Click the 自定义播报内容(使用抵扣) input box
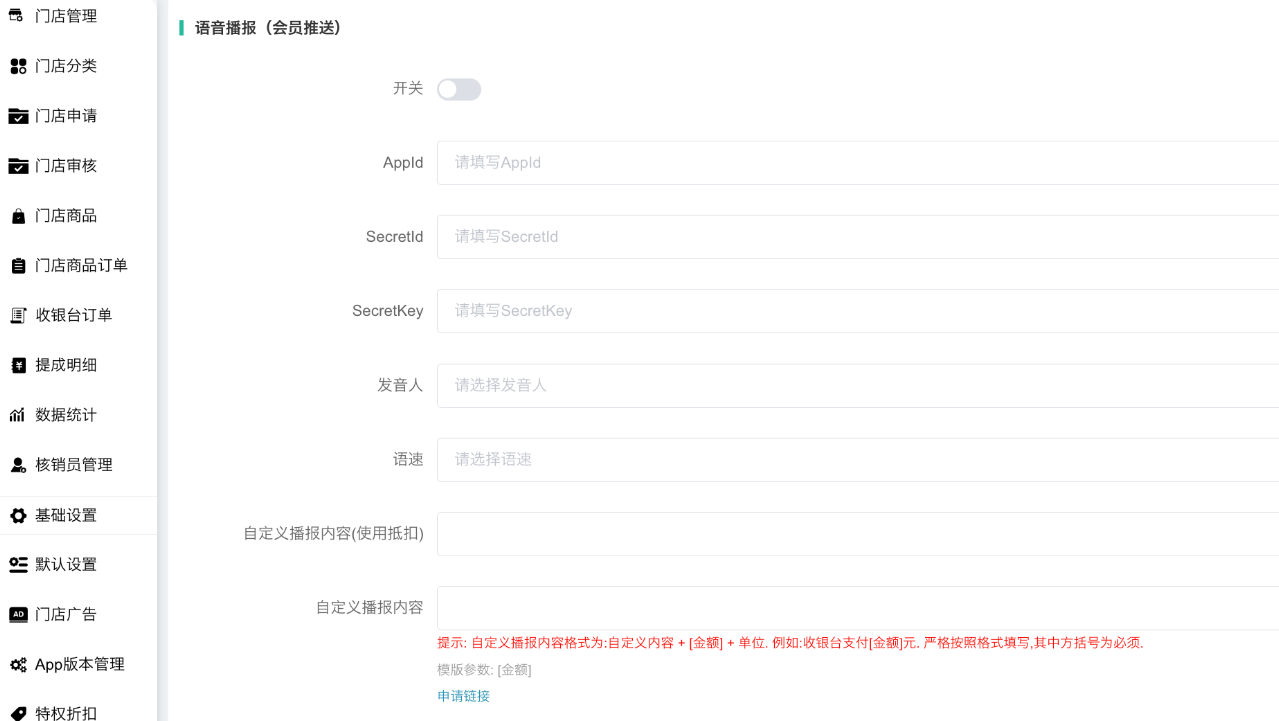 857,534
